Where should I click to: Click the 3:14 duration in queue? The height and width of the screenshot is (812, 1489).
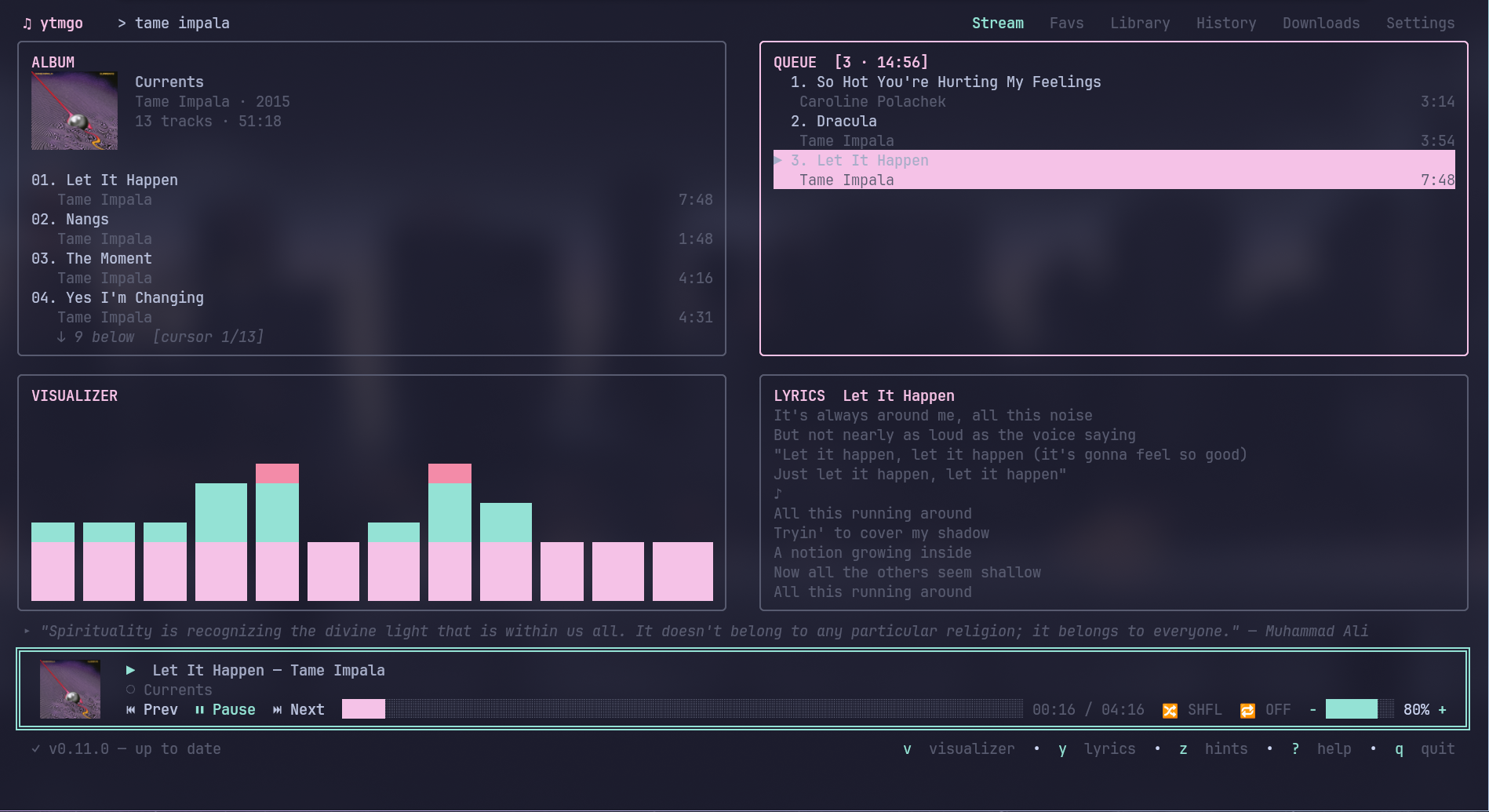pyautogui.click(x=1438, y=102)
